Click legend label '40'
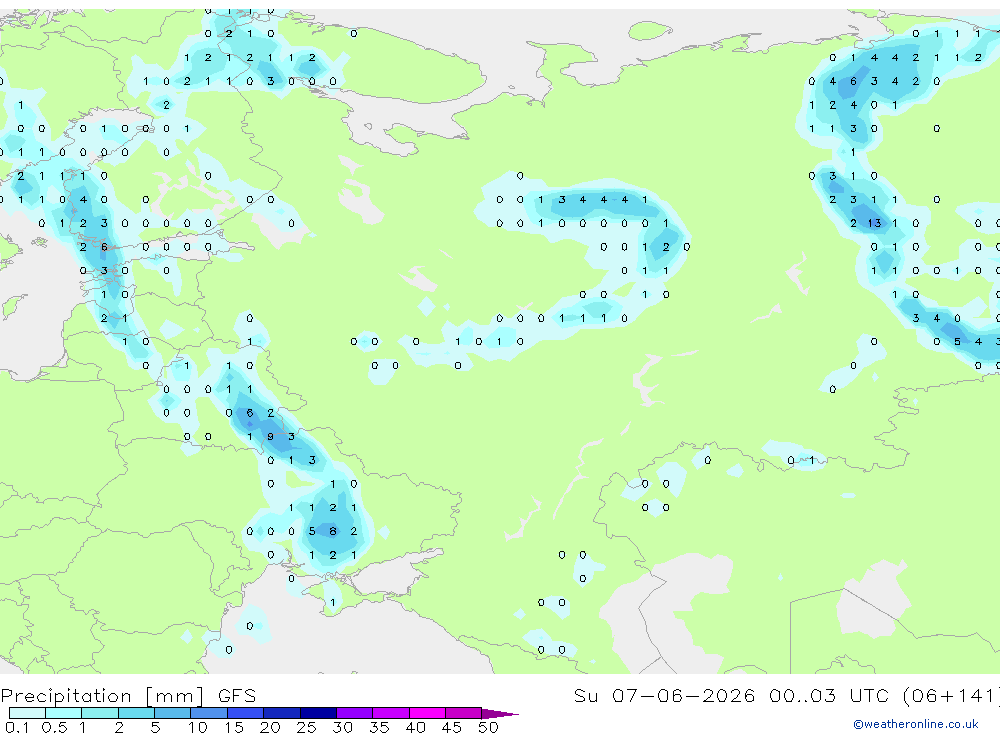 pyautogui.click(x=415, y=727)
